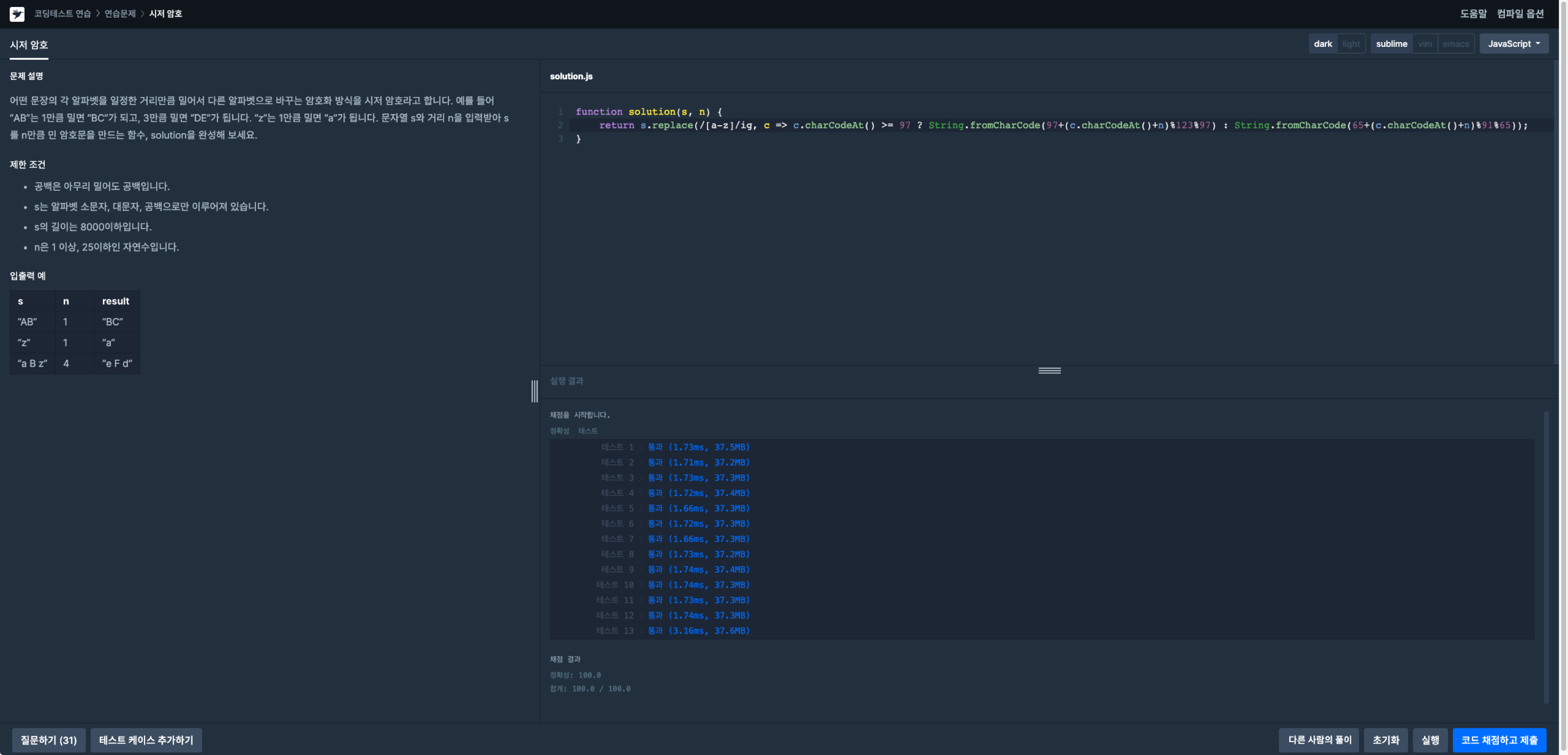Select the 시저 암호 tab
Viewport: 1568px width, 755px height.
click(29, 45)
